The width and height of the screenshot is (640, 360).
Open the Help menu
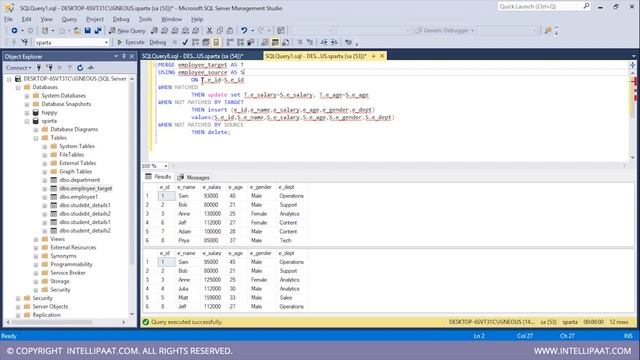tap(197, 19)
